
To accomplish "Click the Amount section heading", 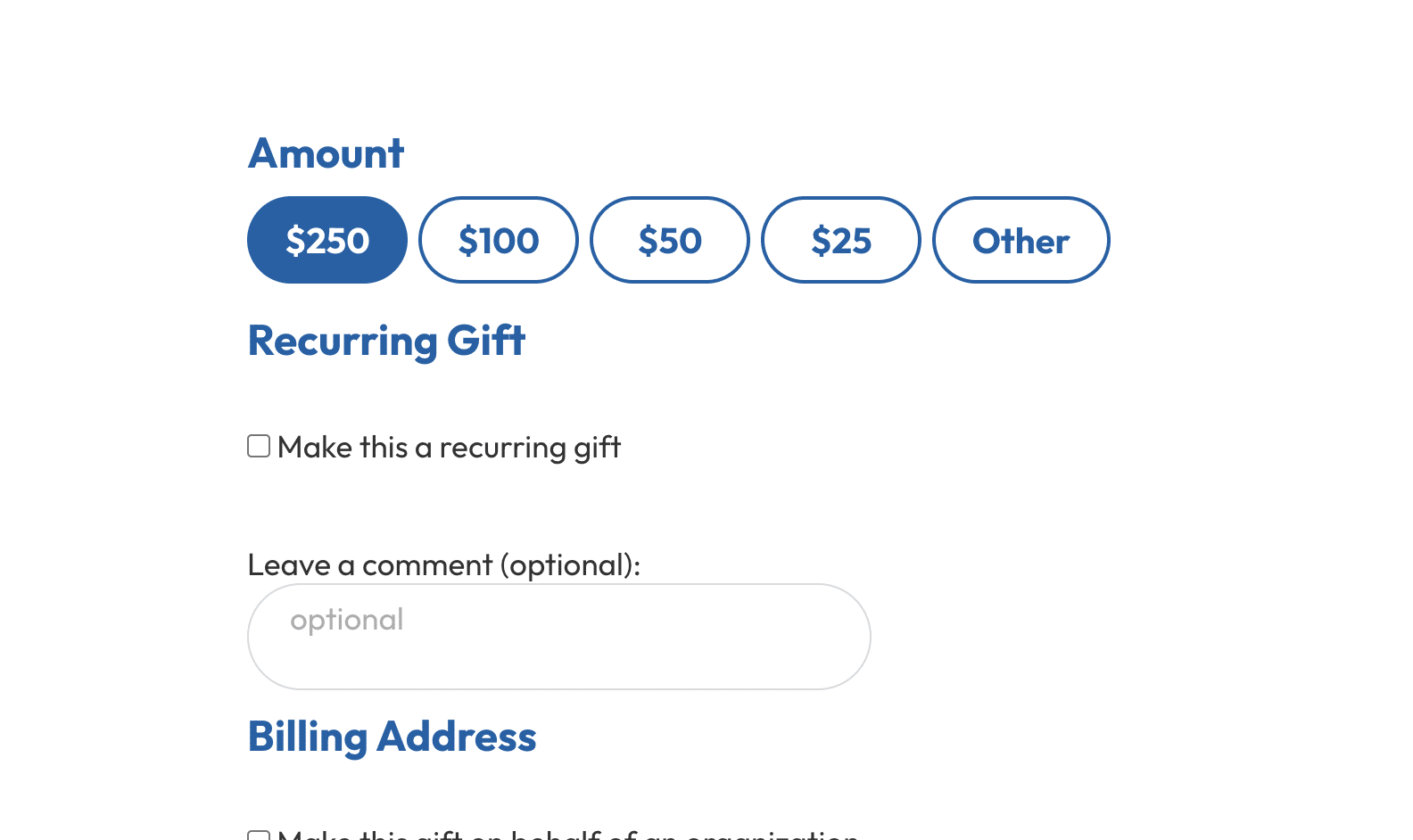I will click(x=326, y=153).
